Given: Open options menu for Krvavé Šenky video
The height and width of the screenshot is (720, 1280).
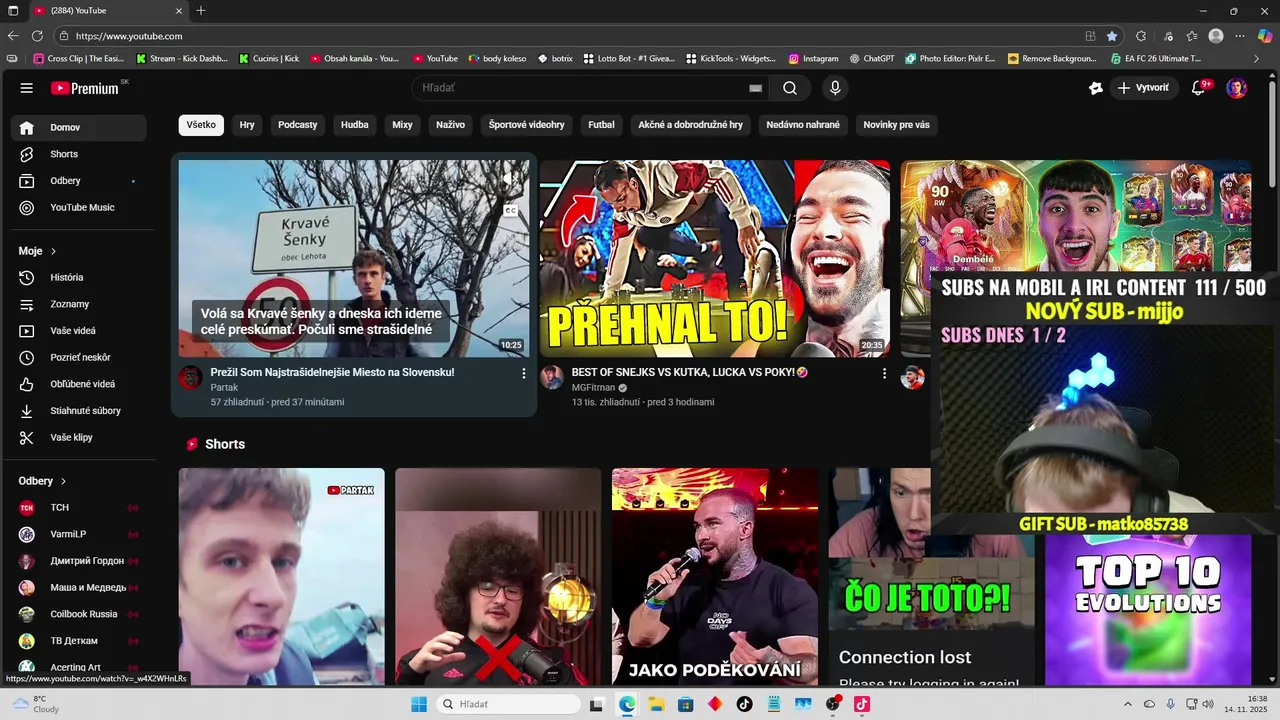Looking at the screenshot, I should (523, 373).
